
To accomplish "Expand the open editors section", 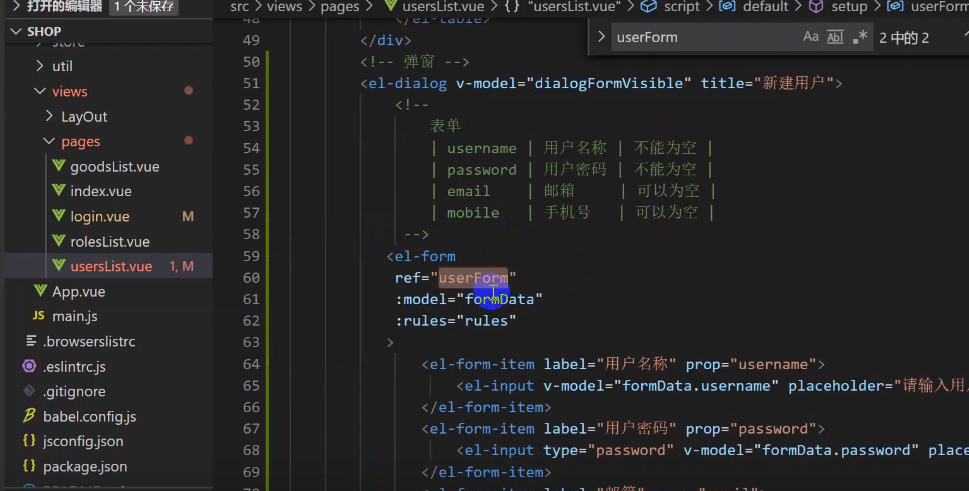I will click(x=16, y=6).
